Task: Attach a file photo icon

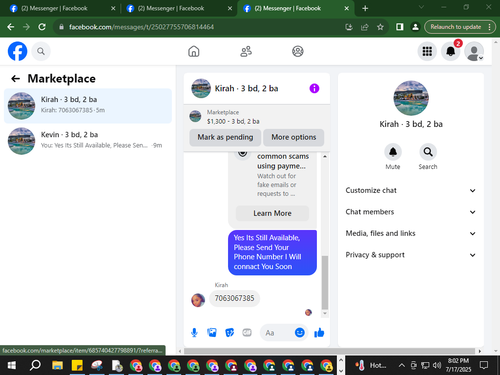Action: [x=212, y=332]
